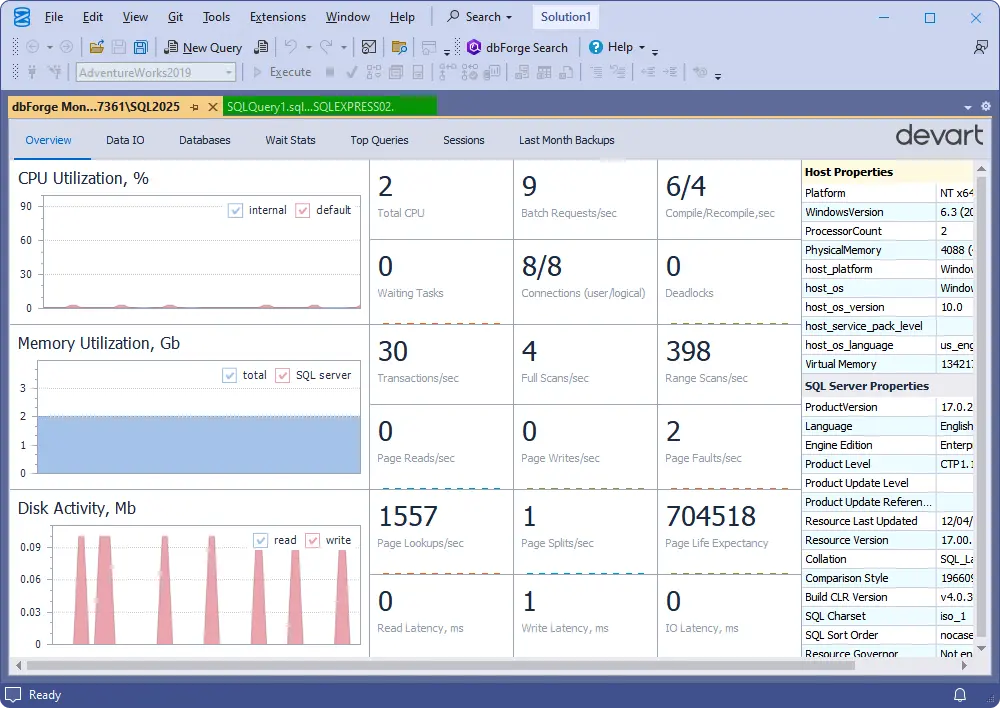Screen dimensions: 1000x708
Task: Click the Open File folder icon
Action: [x=96, y=47]
